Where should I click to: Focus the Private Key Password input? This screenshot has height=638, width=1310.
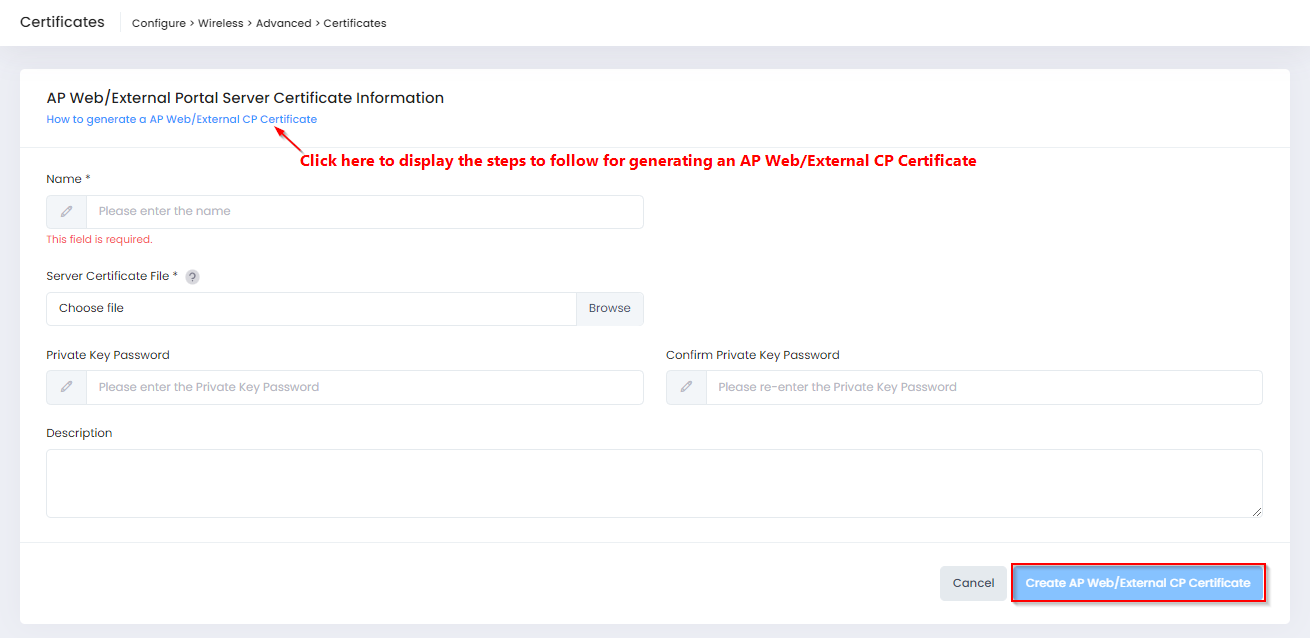point(364,387)
